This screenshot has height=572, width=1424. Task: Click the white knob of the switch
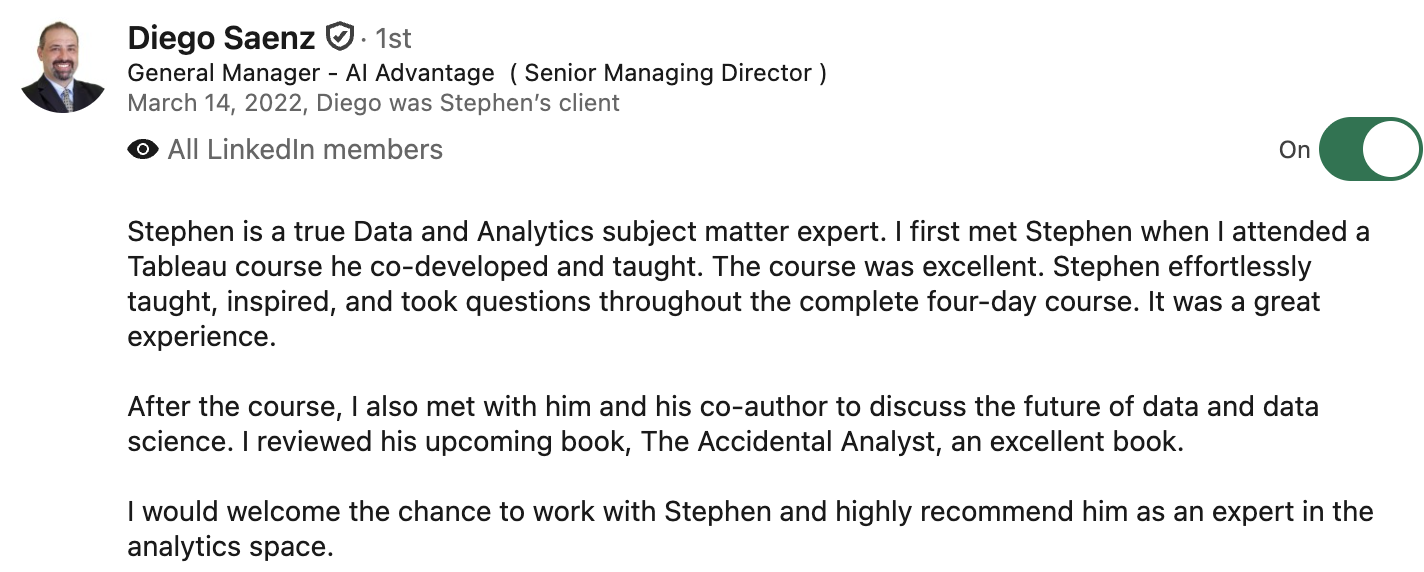click(1391, 149)
